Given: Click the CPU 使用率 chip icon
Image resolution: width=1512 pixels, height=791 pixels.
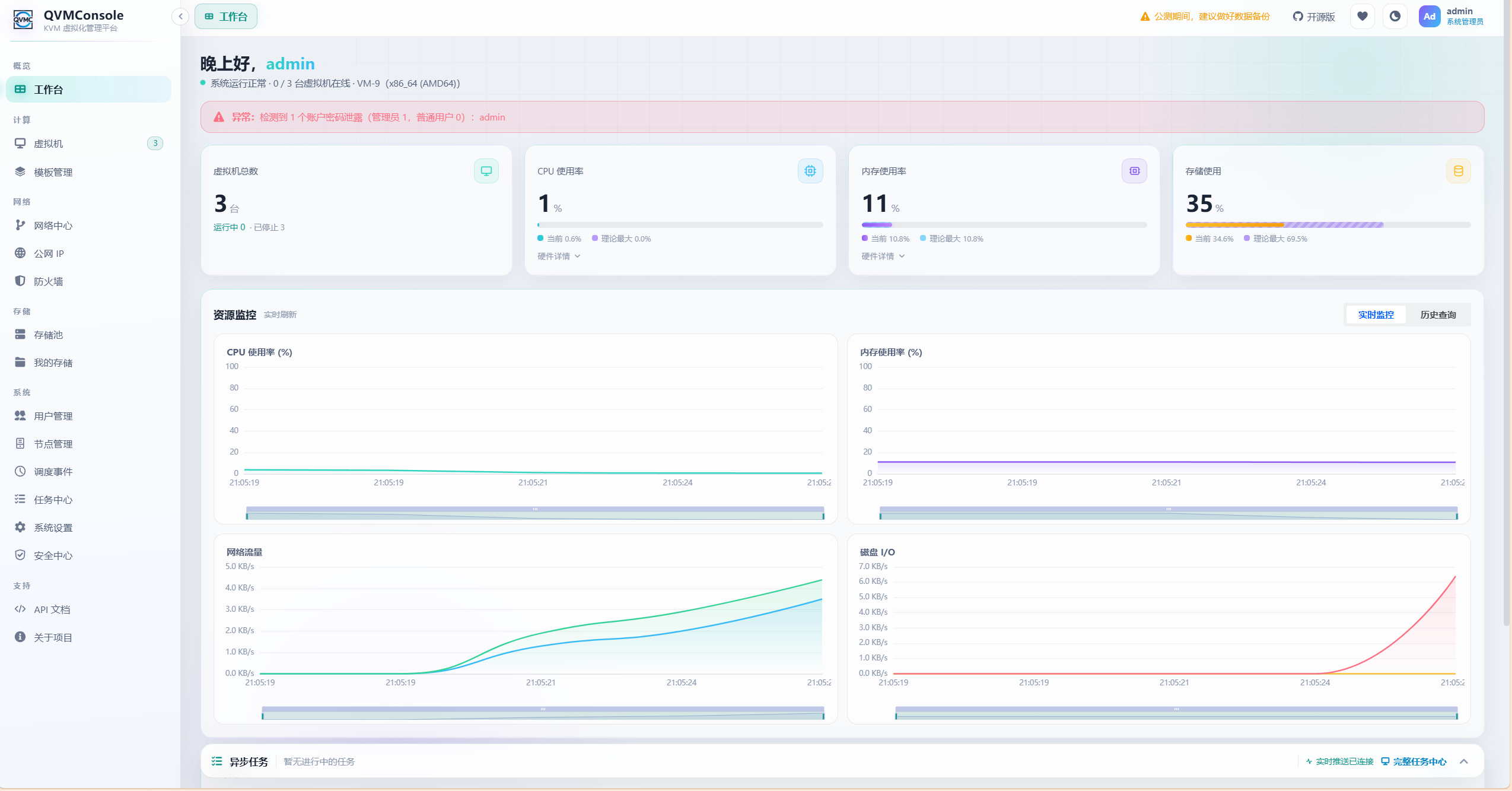Looking at the screenshot, I should coord(810,171).
